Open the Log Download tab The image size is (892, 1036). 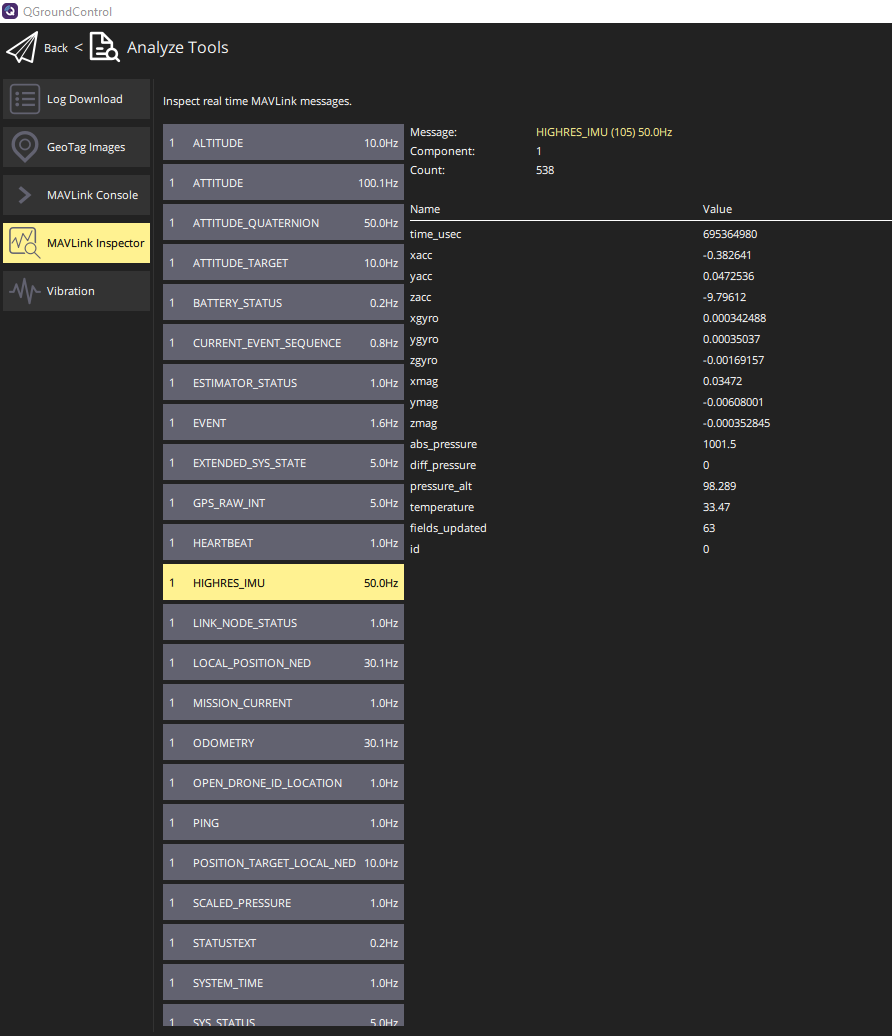84,99
